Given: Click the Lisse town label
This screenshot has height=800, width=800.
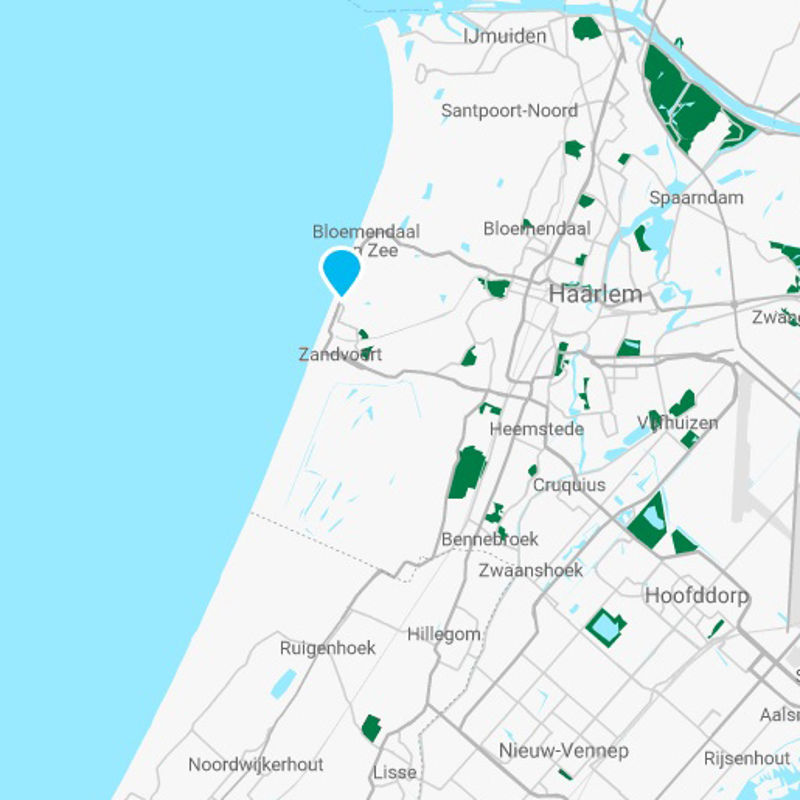Looking at the screenshot, I should click(x=394, y=773).
